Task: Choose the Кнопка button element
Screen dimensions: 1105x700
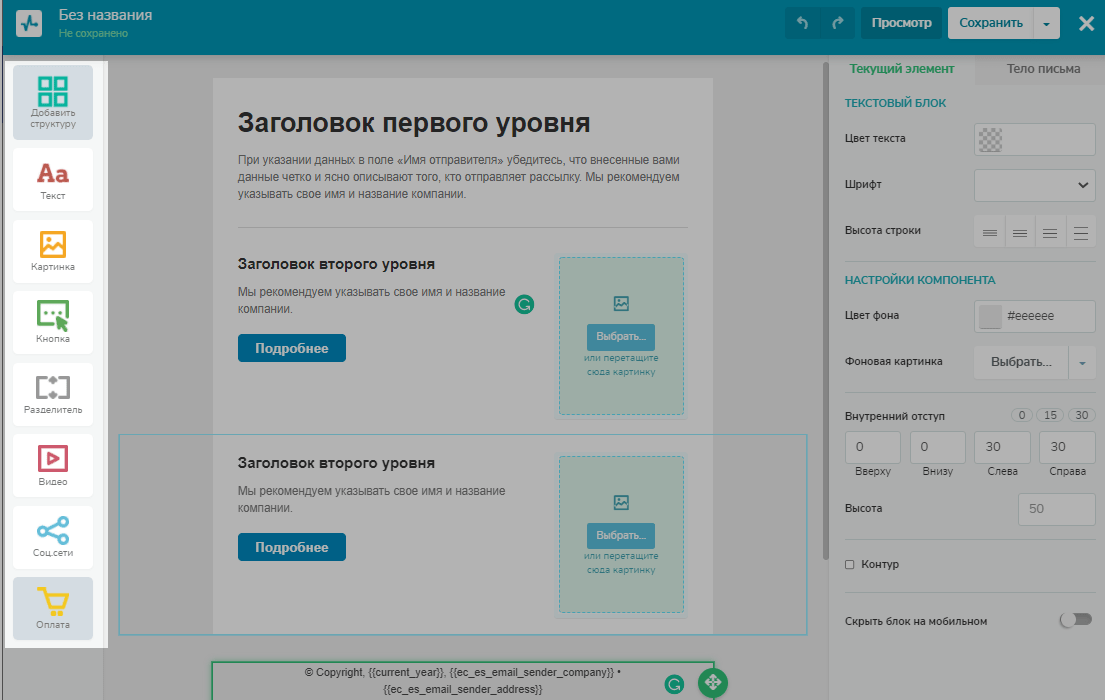Action: click(x=53, y=322)
